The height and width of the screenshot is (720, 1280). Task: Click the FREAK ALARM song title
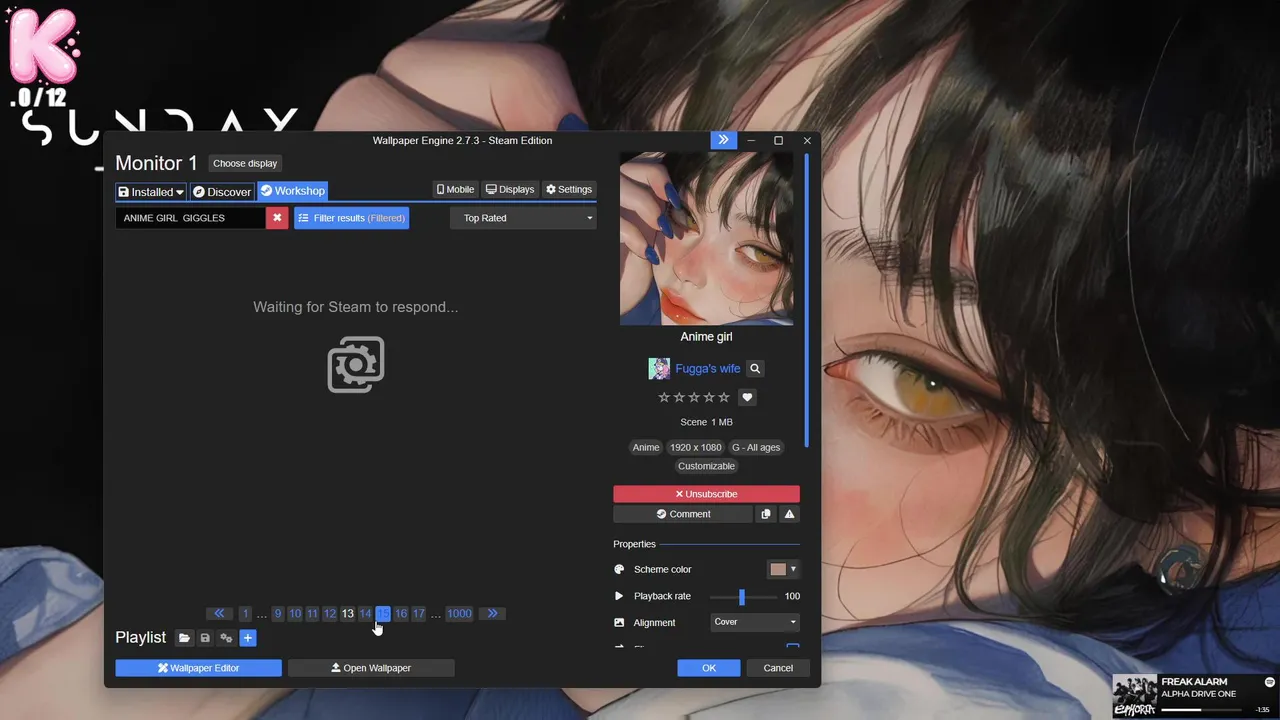click(x=1194, y=682)
